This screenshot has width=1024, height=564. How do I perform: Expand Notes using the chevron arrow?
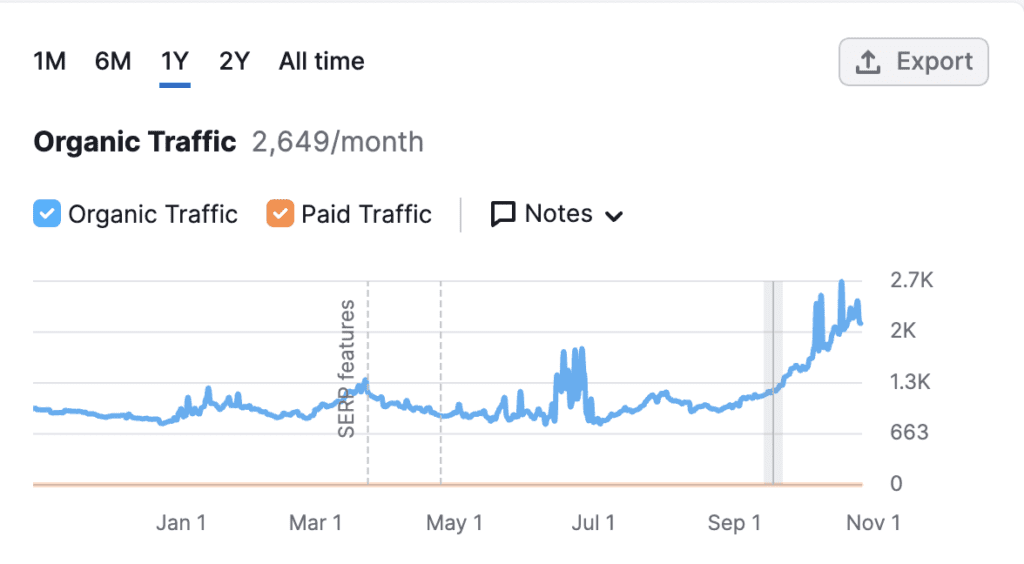[x=614, y=216]
